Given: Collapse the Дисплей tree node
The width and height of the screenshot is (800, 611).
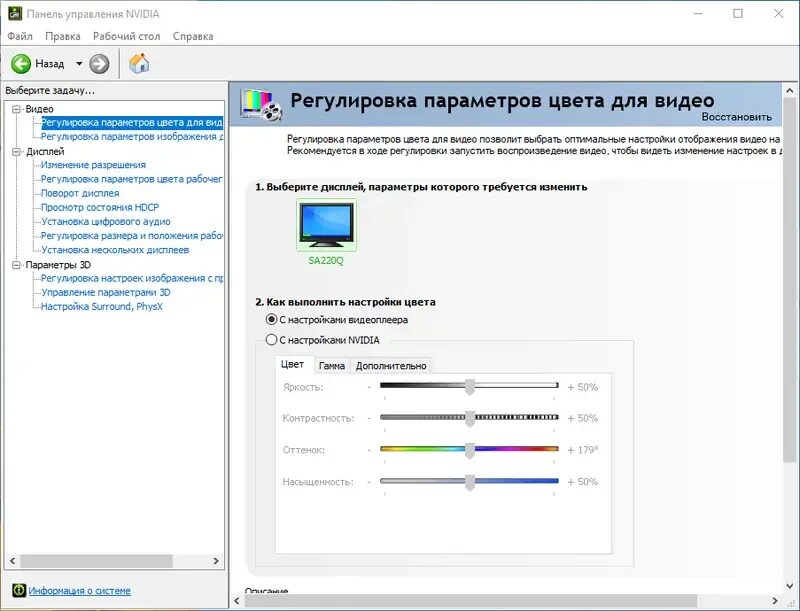Looking at the screenshot, I should (16, 151).
